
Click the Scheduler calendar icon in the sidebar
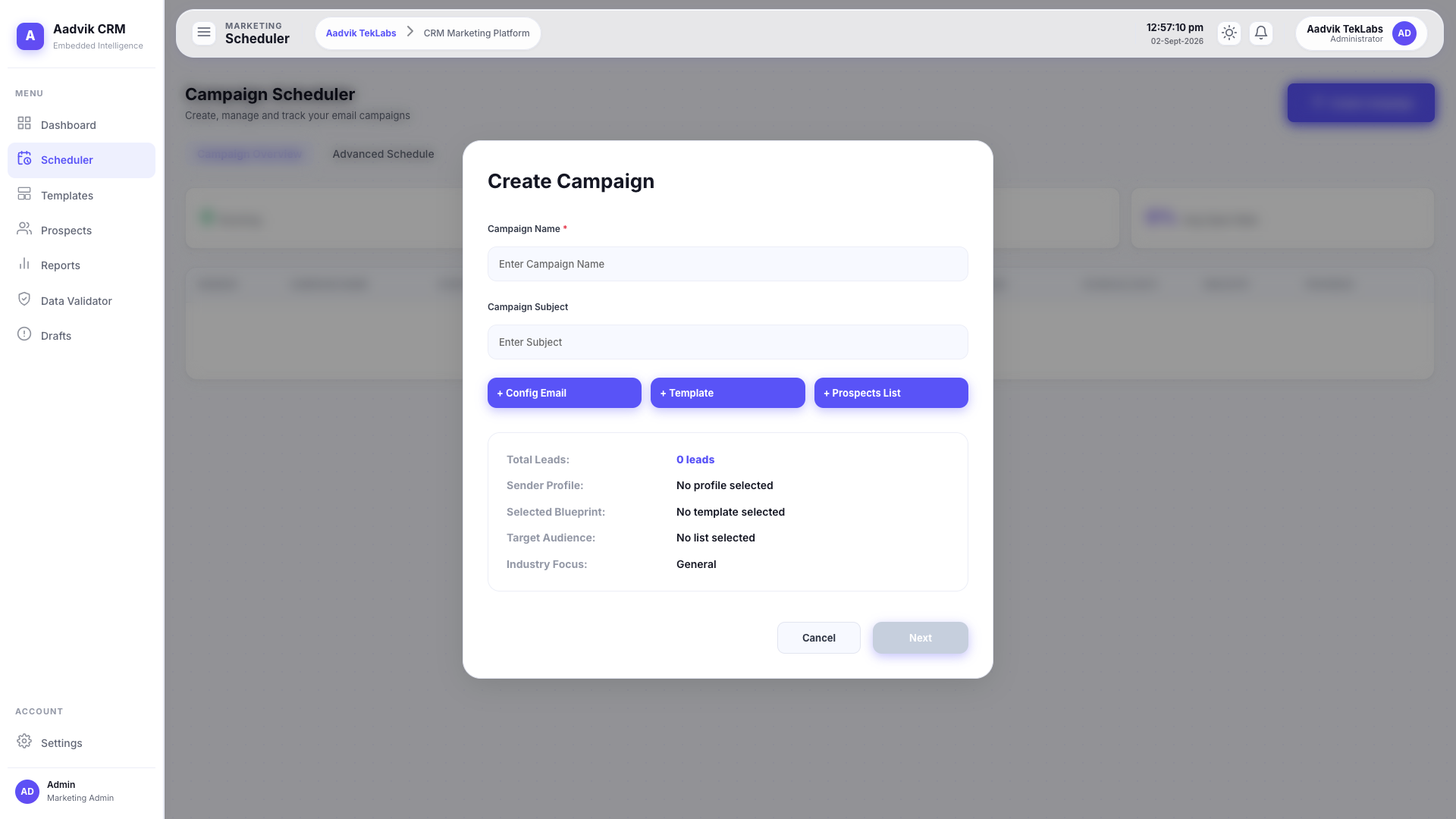coord(24,158)
